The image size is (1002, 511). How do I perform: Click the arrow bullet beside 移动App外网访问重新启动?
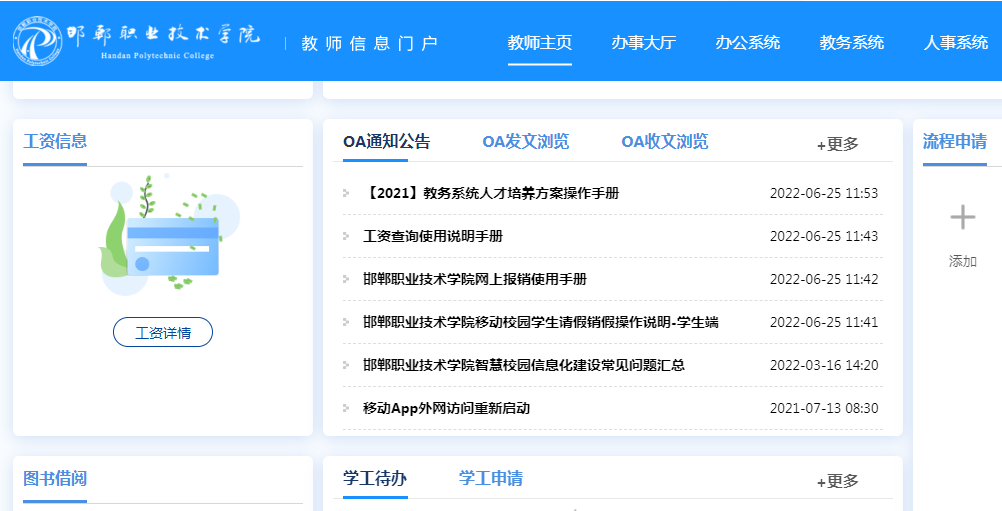(346, 408)
